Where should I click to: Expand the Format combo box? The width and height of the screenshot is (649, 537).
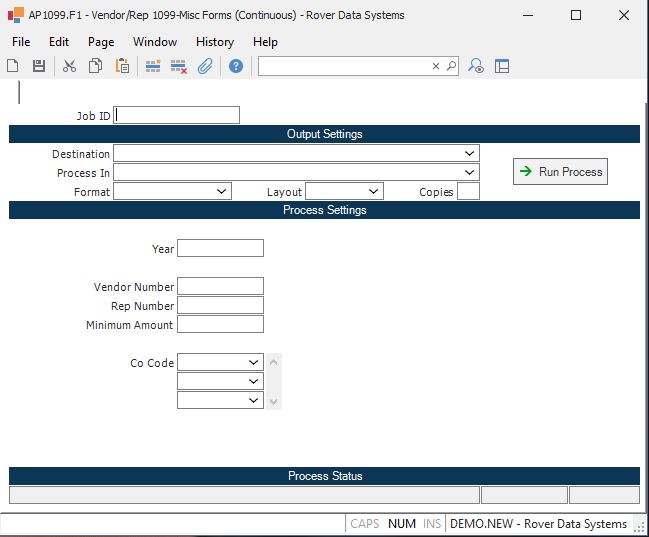(x=222, y=191)
